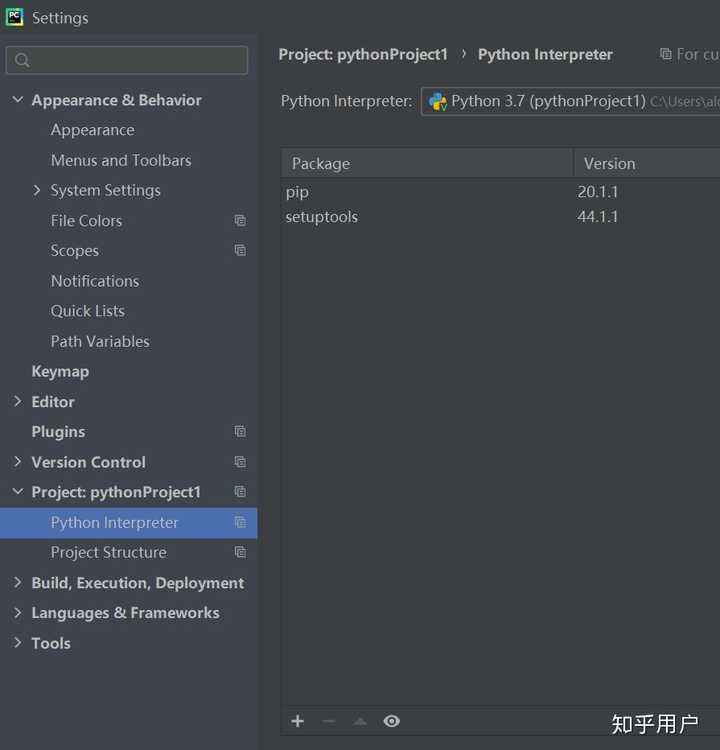Open System Settings page
This screenshot has width=720, height=750.
106,190
